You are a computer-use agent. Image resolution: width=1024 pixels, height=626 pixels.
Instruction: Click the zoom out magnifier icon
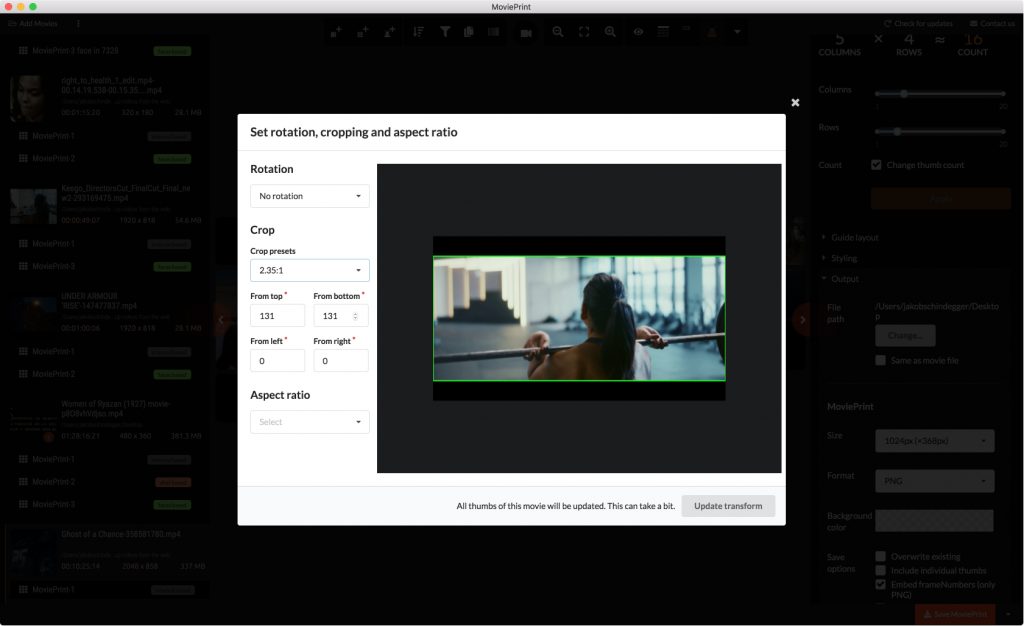(558, 31)
